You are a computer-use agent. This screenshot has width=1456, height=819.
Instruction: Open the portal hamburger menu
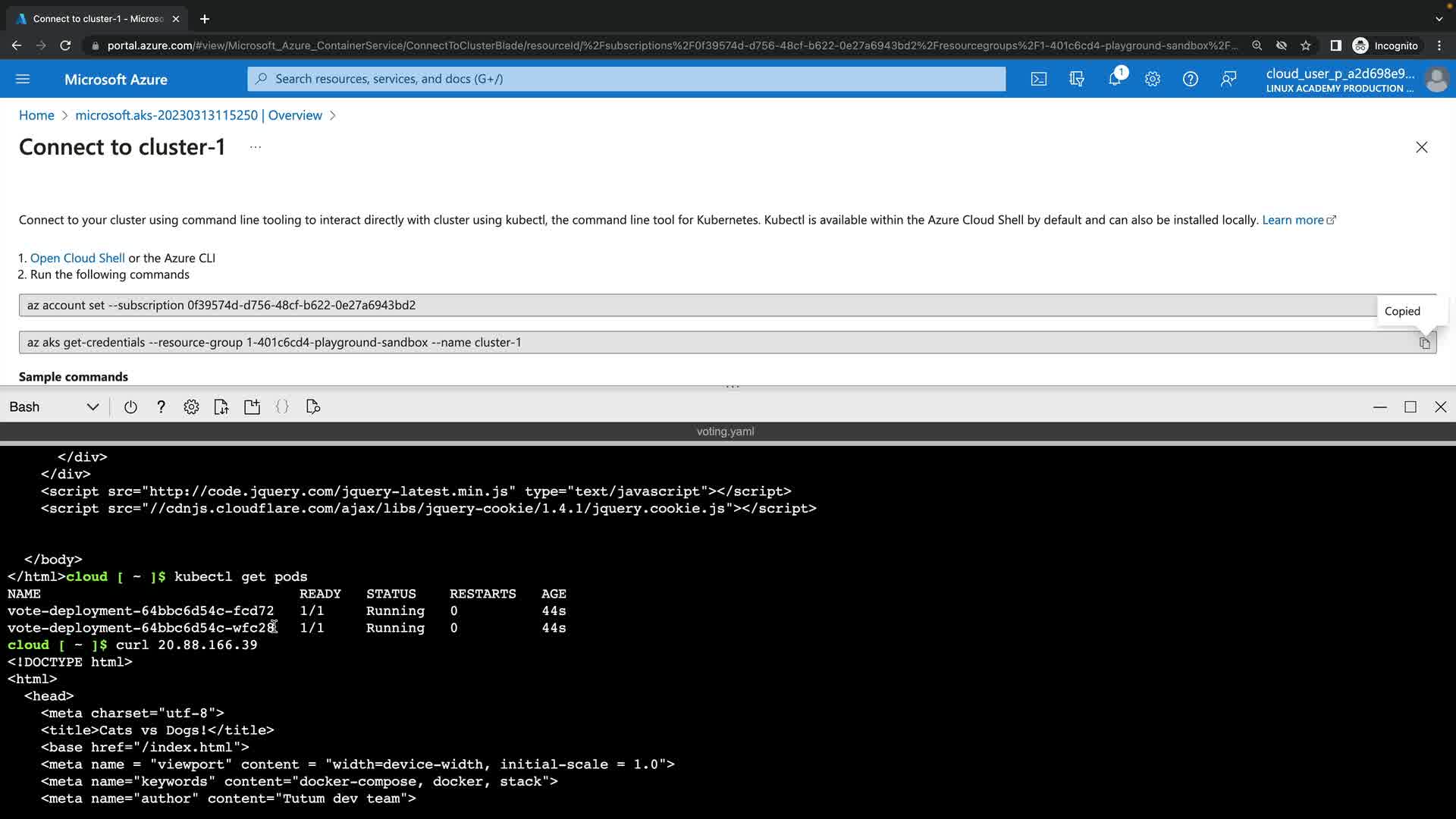23,79
